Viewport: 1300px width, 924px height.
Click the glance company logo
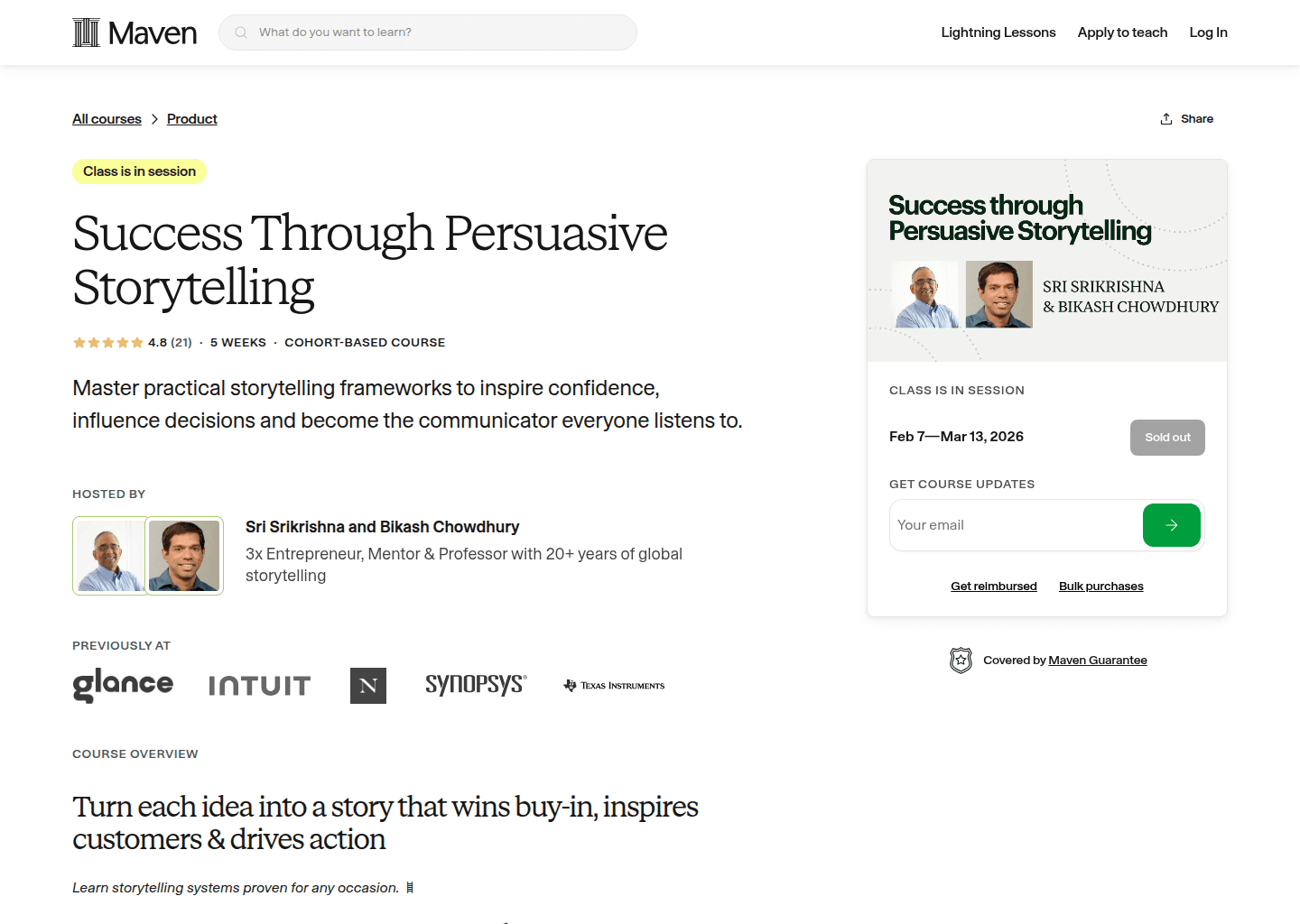point(122,684)
